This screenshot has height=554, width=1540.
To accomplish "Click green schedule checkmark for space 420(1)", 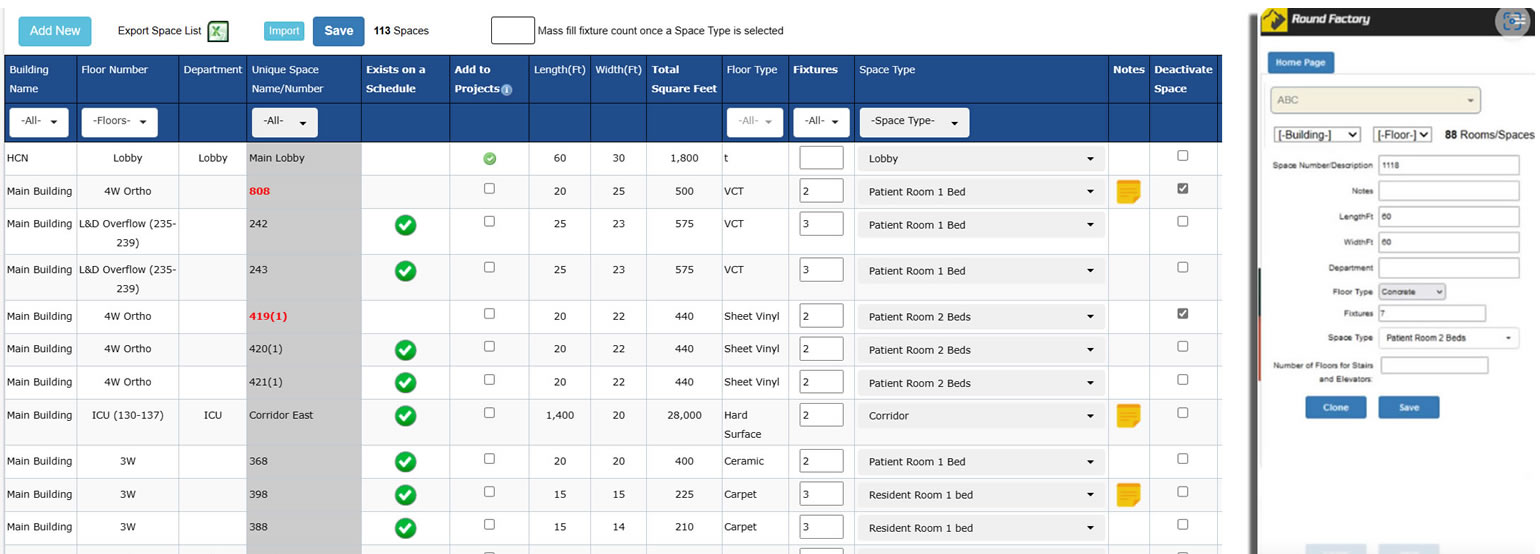I will click(x=405, y=350).
